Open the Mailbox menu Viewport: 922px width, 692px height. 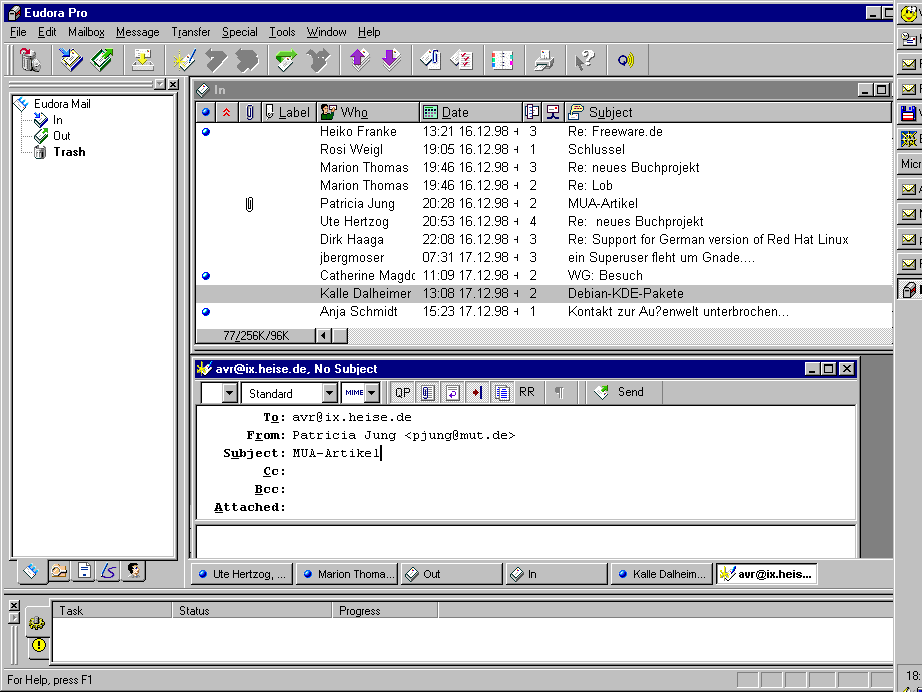point(86,32)
